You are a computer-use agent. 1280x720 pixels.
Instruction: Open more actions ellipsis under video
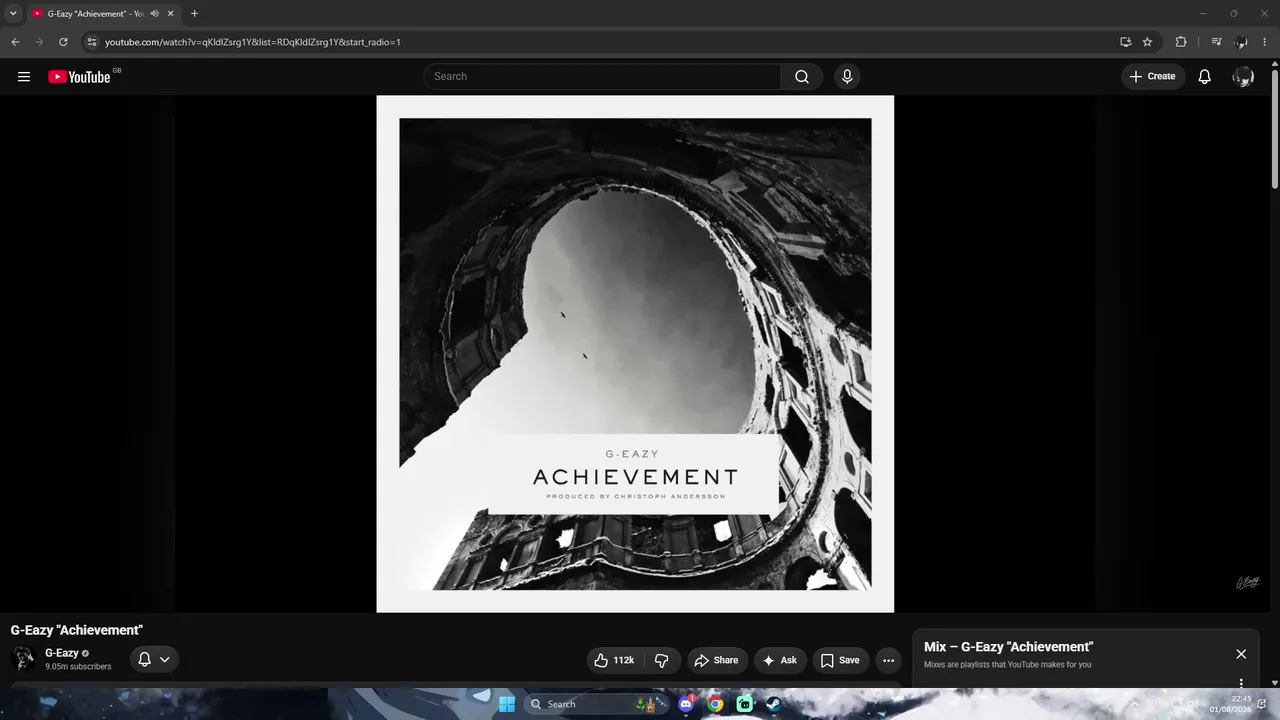pos(888,660)
